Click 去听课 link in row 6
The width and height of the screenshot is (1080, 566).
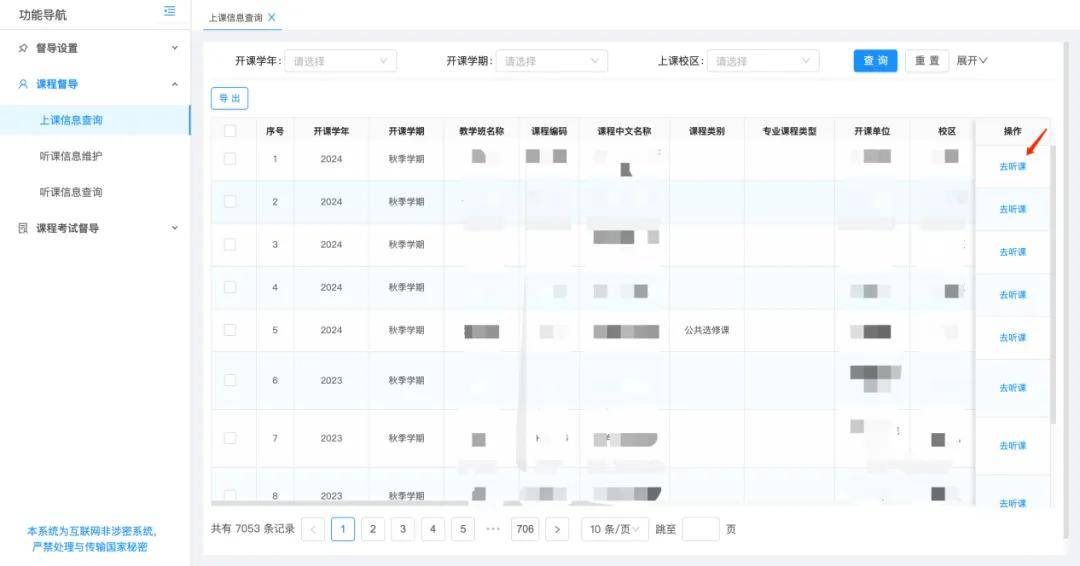1012,388
